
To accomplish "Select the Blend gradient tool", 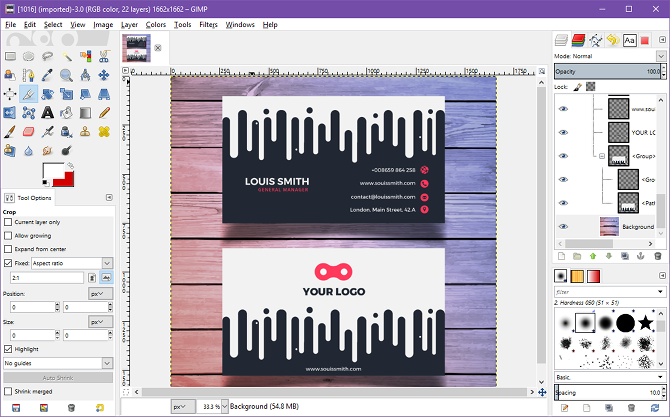I will point(85,113).
